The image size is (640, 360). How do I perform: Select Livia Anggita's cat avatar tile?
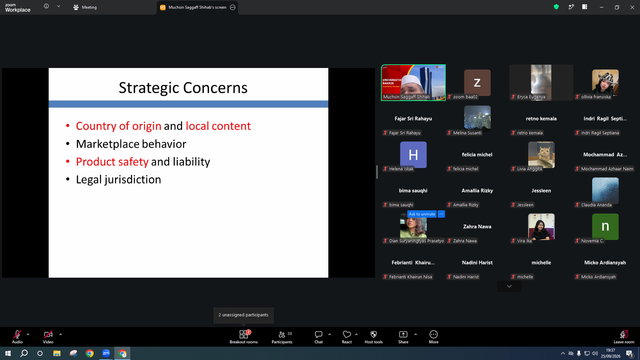tap(541, 155)
